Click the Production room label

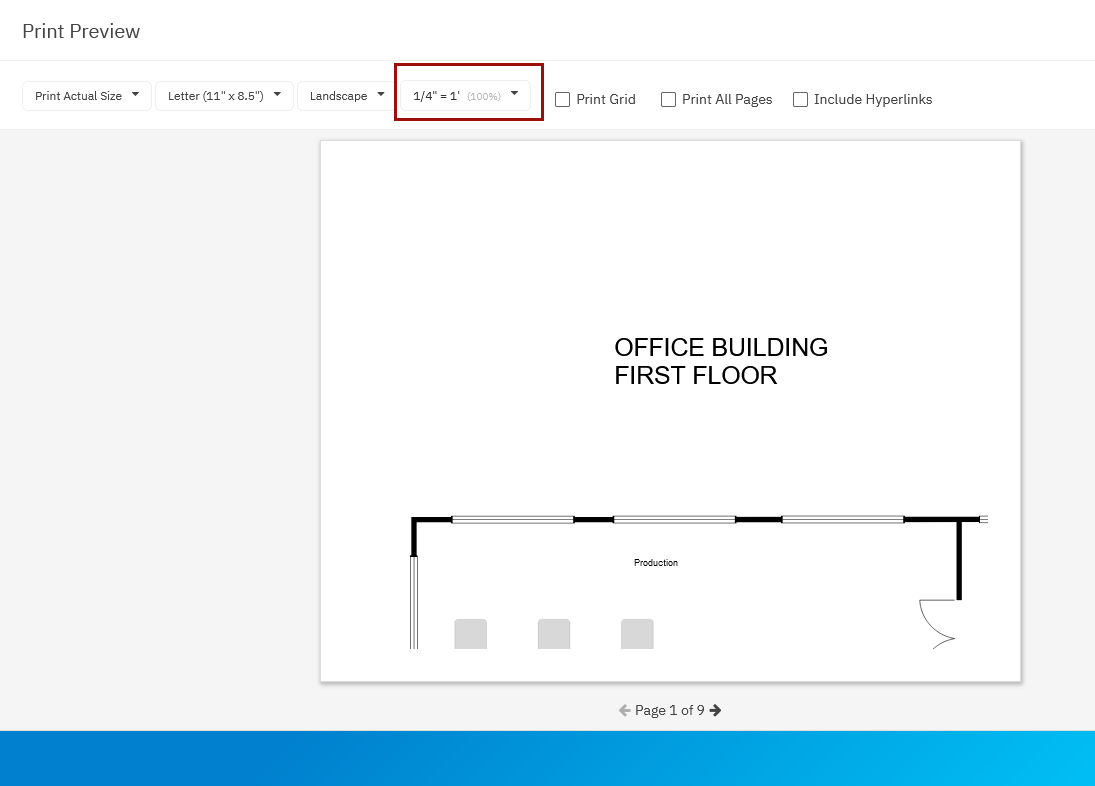(x=656, y=563)
